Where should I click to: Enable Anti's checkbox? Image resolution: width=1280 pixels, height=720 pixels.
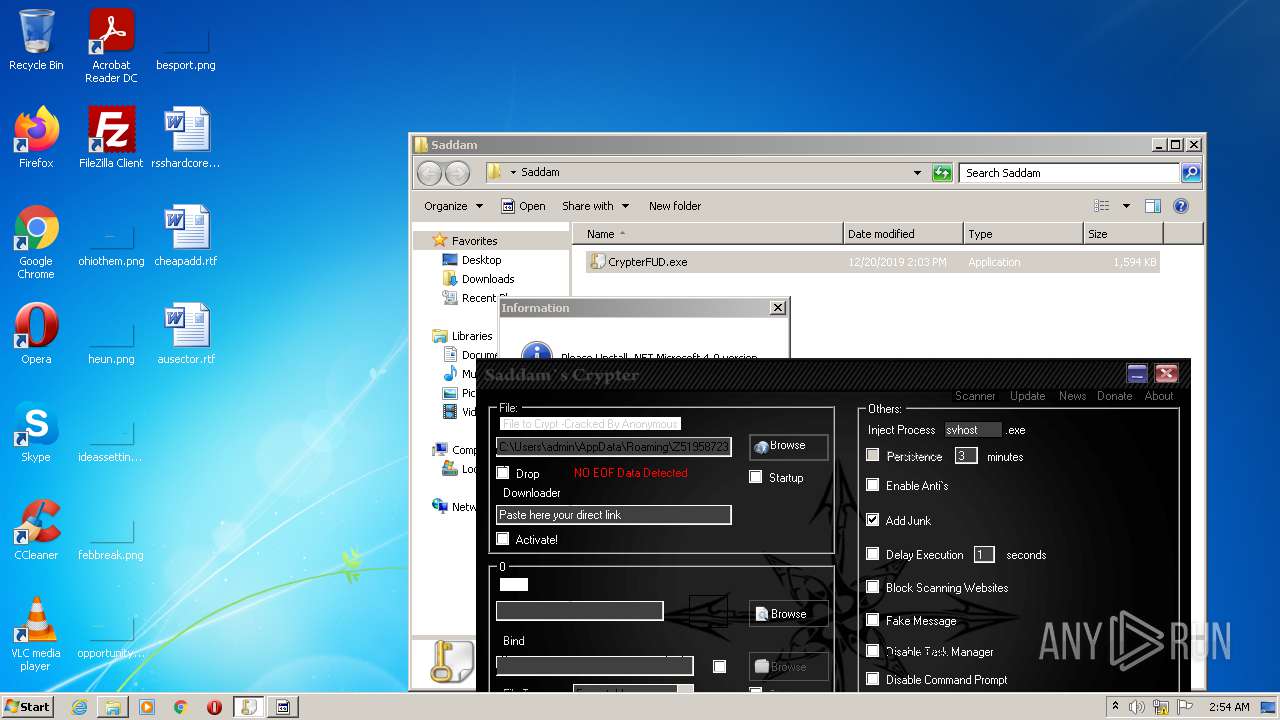pos(873,485)
